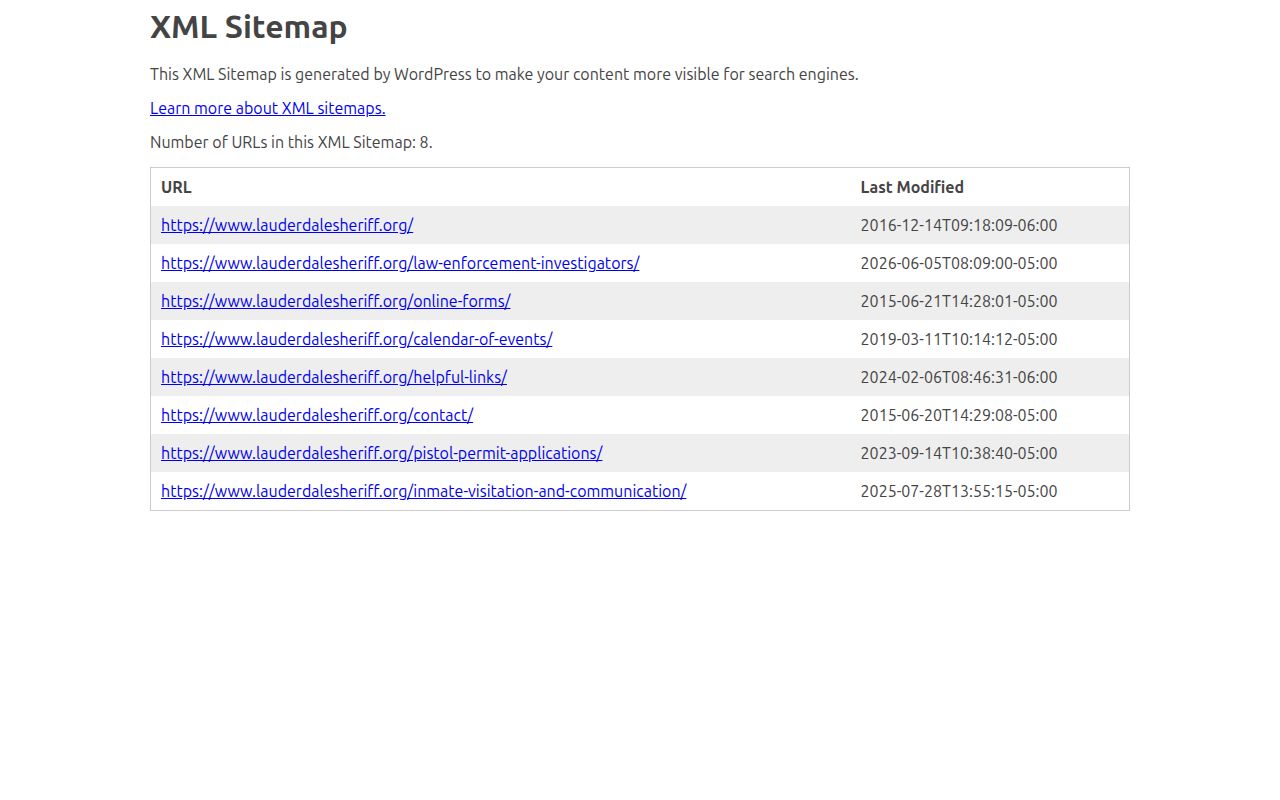Select the date 2019-03-11T10:14:12-05:00

pos(959,339)
